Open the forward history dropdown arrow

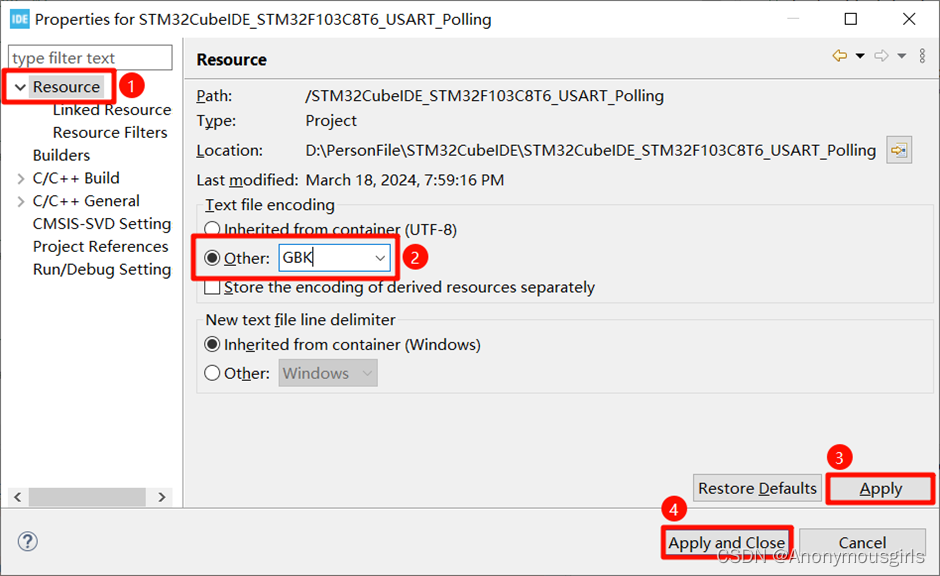point(902,56)
